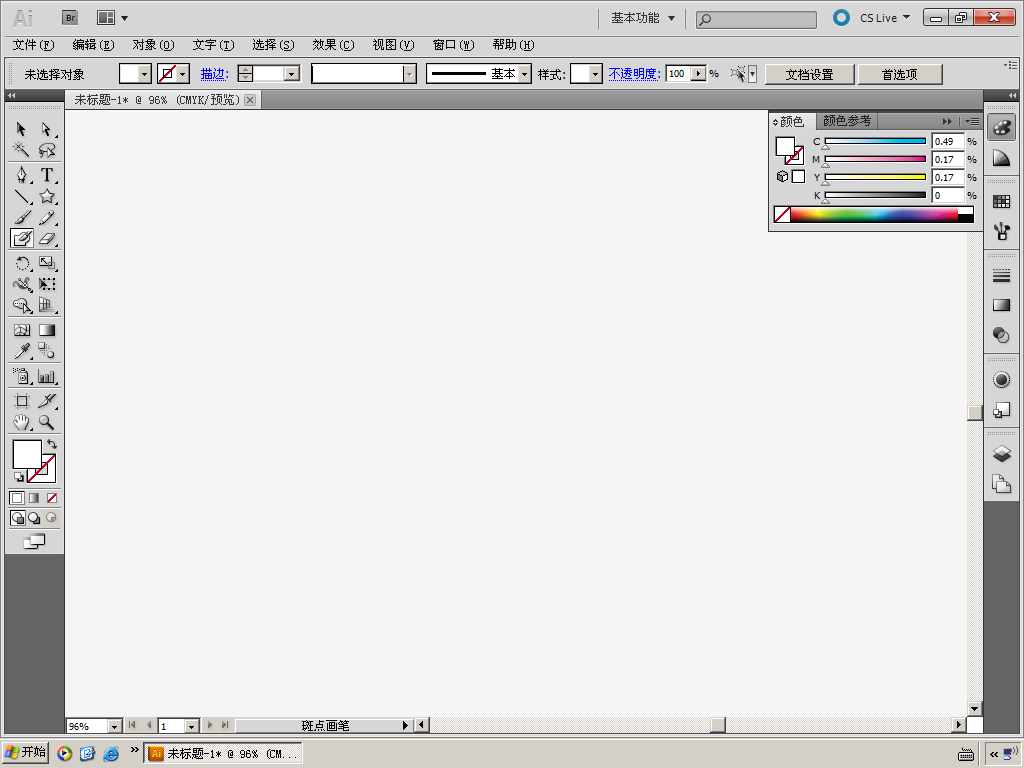Enable Draw Behind mode

tap(34, 518)
